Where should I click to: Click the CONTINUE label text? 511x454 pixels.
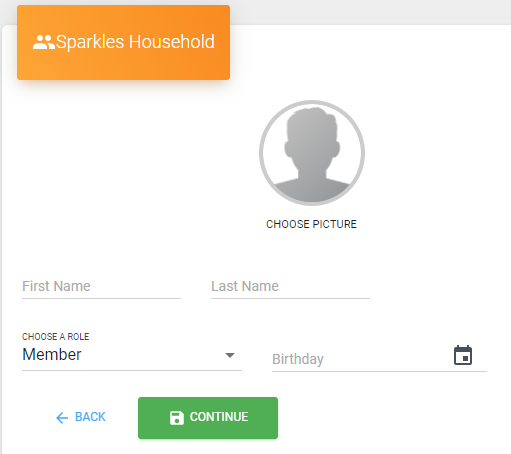(x=219, y=417)
